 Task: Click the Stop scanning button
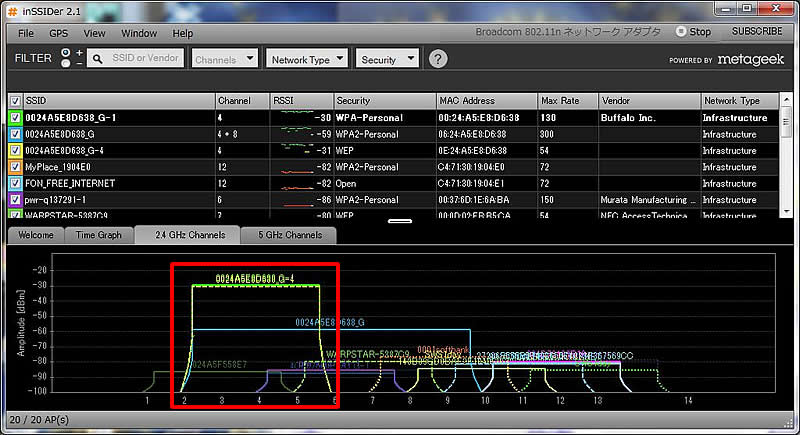coord(693,32)
